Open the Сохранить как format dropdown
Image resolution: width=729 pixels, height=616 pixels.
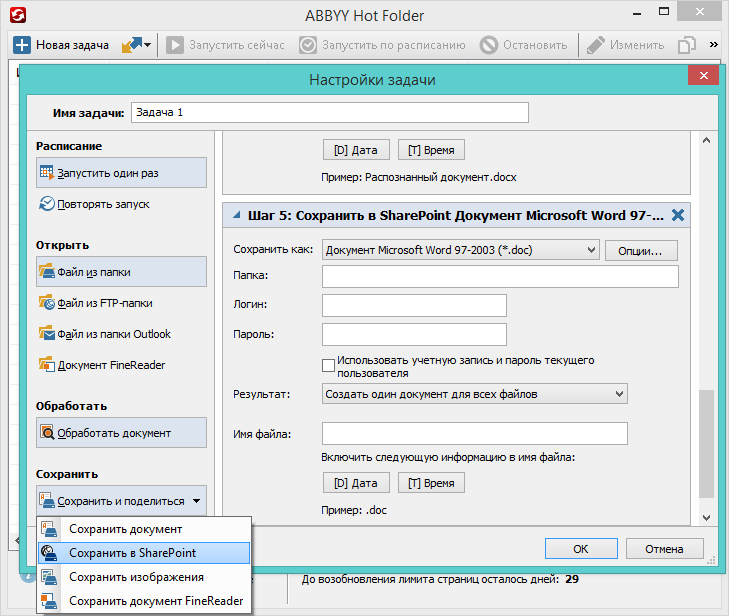click(x=461, y=250)
